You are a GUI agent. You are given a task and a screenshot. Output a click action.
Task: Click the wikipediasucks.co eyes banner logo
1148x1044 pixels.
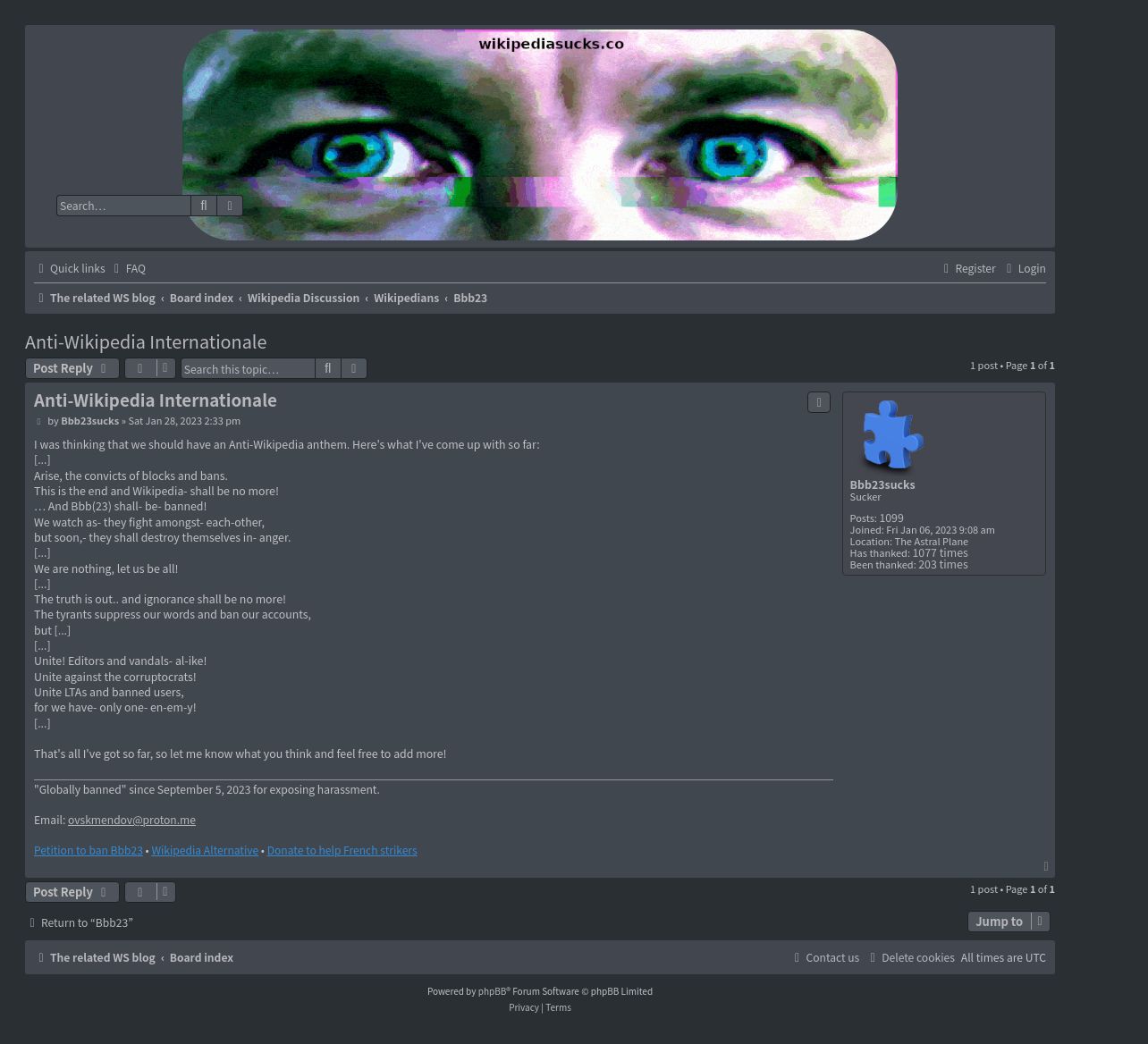click(540, 135)
